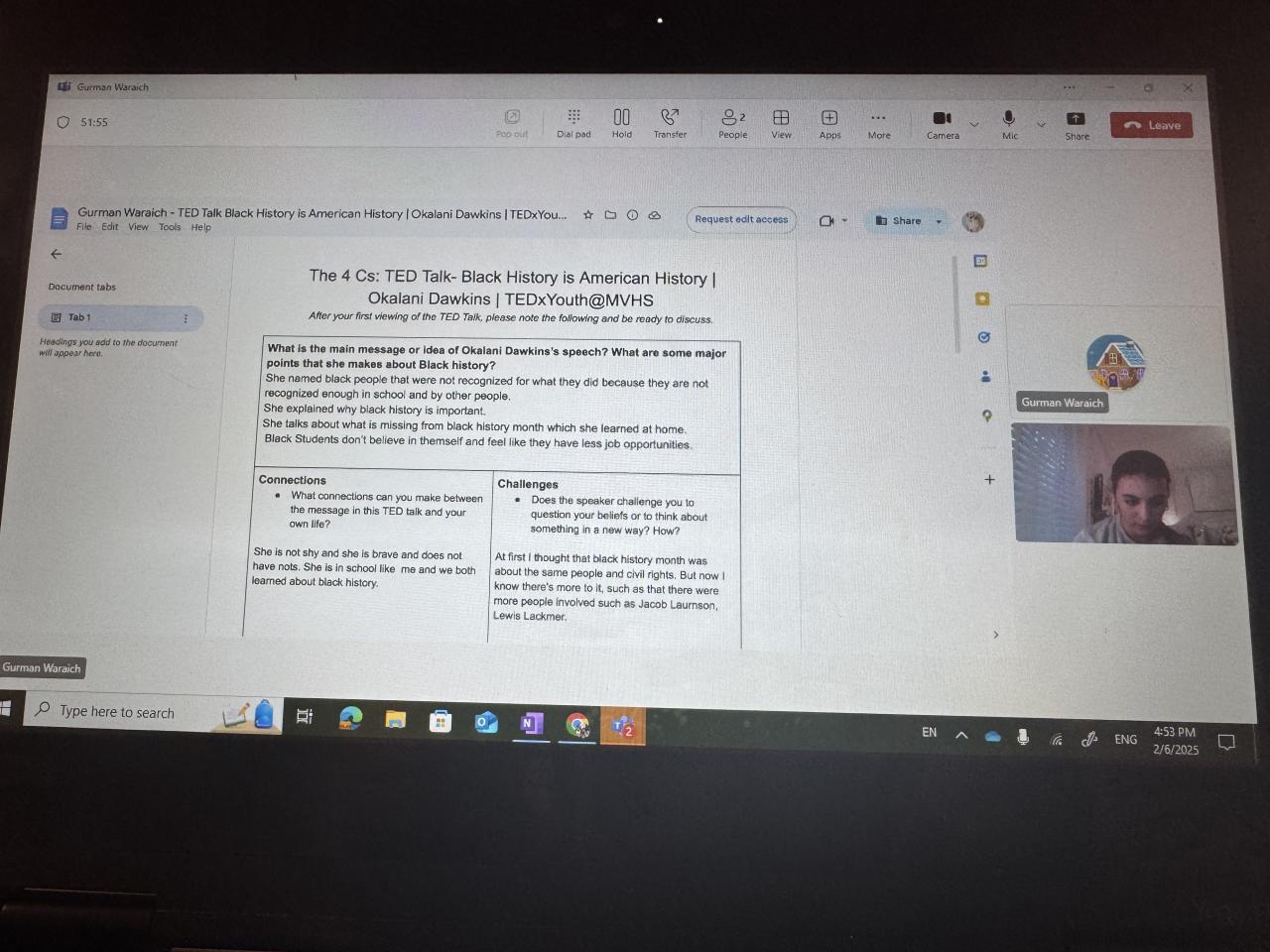Viewport: 1270px width, 952px height.
Task: Select Tab 1 in Document tabs
Action: coord(121,317)
